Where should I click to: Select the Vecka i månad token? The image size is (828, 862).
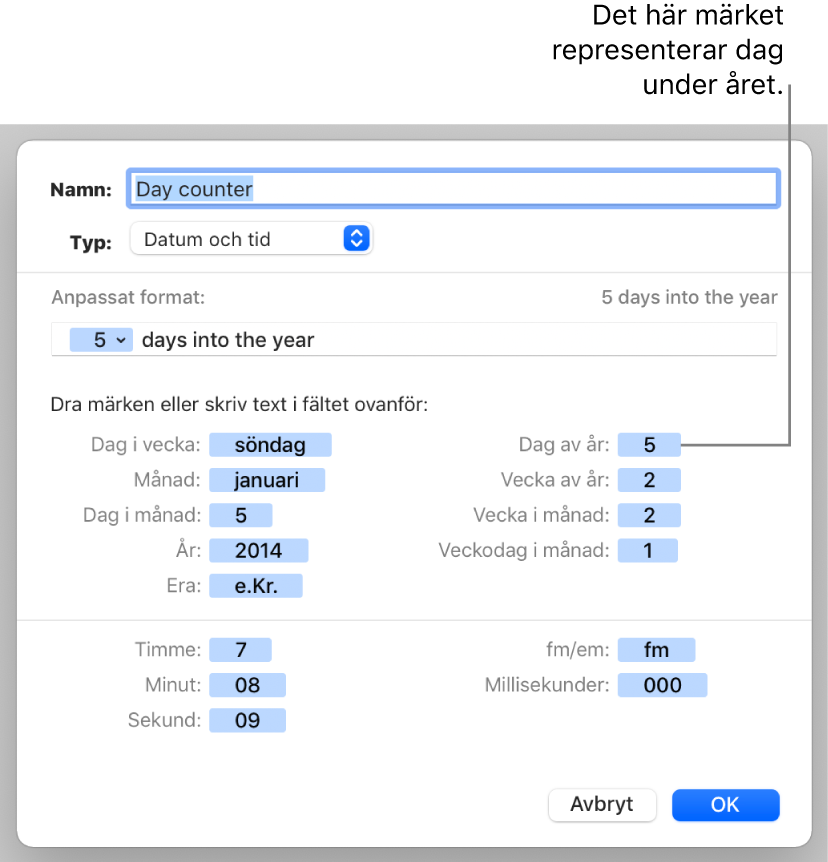click(x=649, y=515)
